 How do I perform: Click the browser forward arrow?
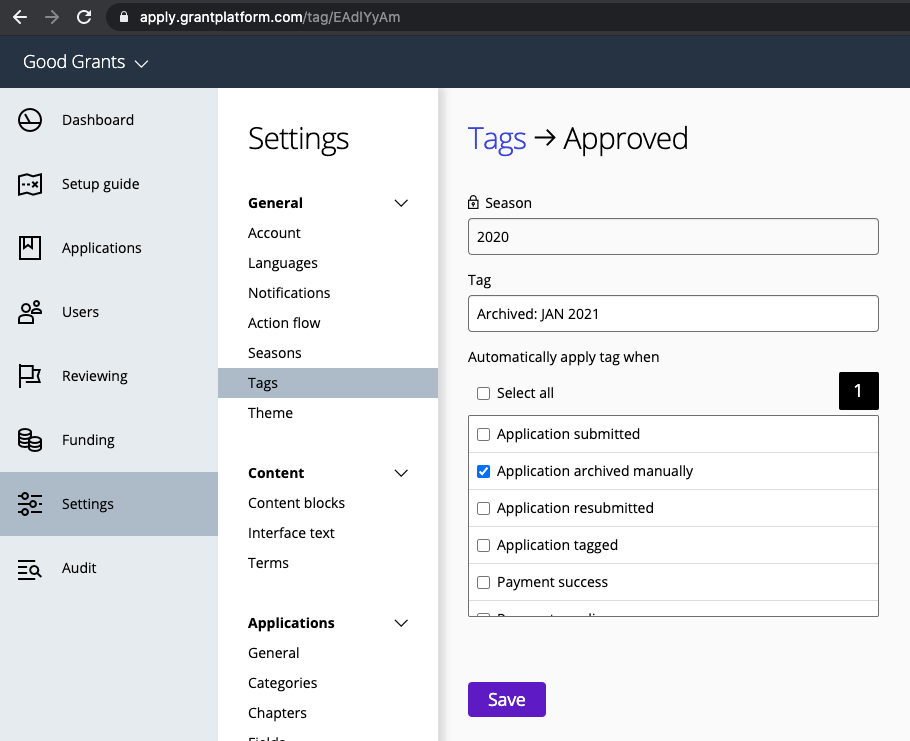(52, 17)
